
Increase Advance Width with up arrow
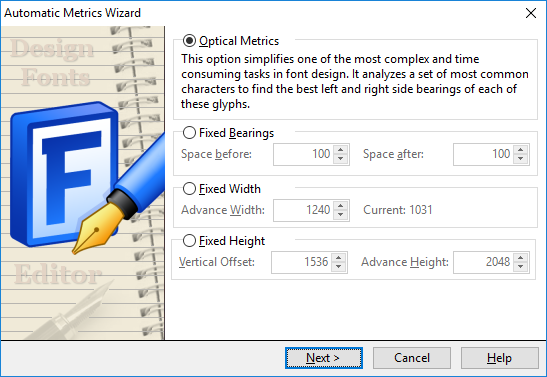tap(340, 206)
